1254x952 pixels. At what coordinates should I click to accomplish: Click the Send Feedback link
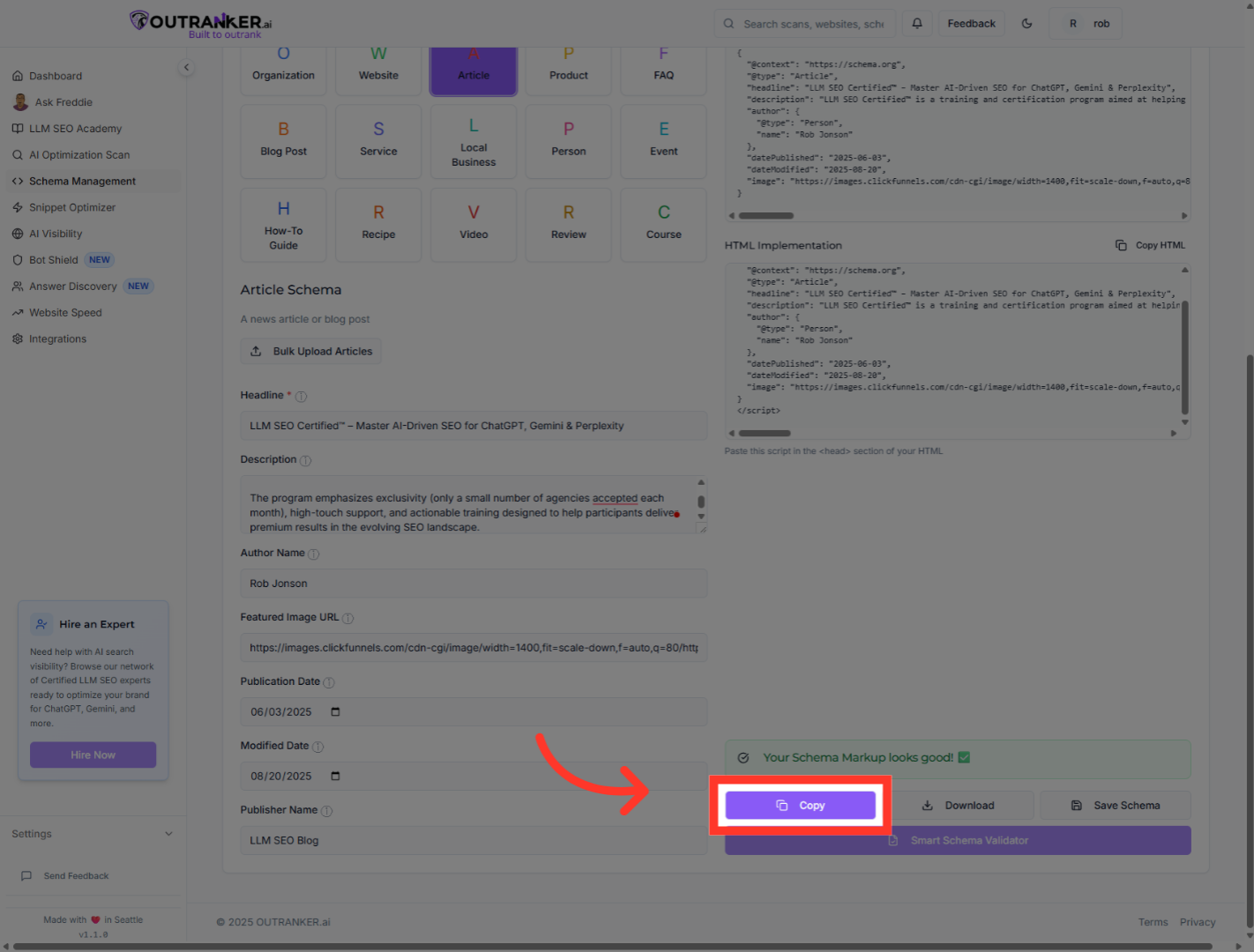tap(76, 876)
